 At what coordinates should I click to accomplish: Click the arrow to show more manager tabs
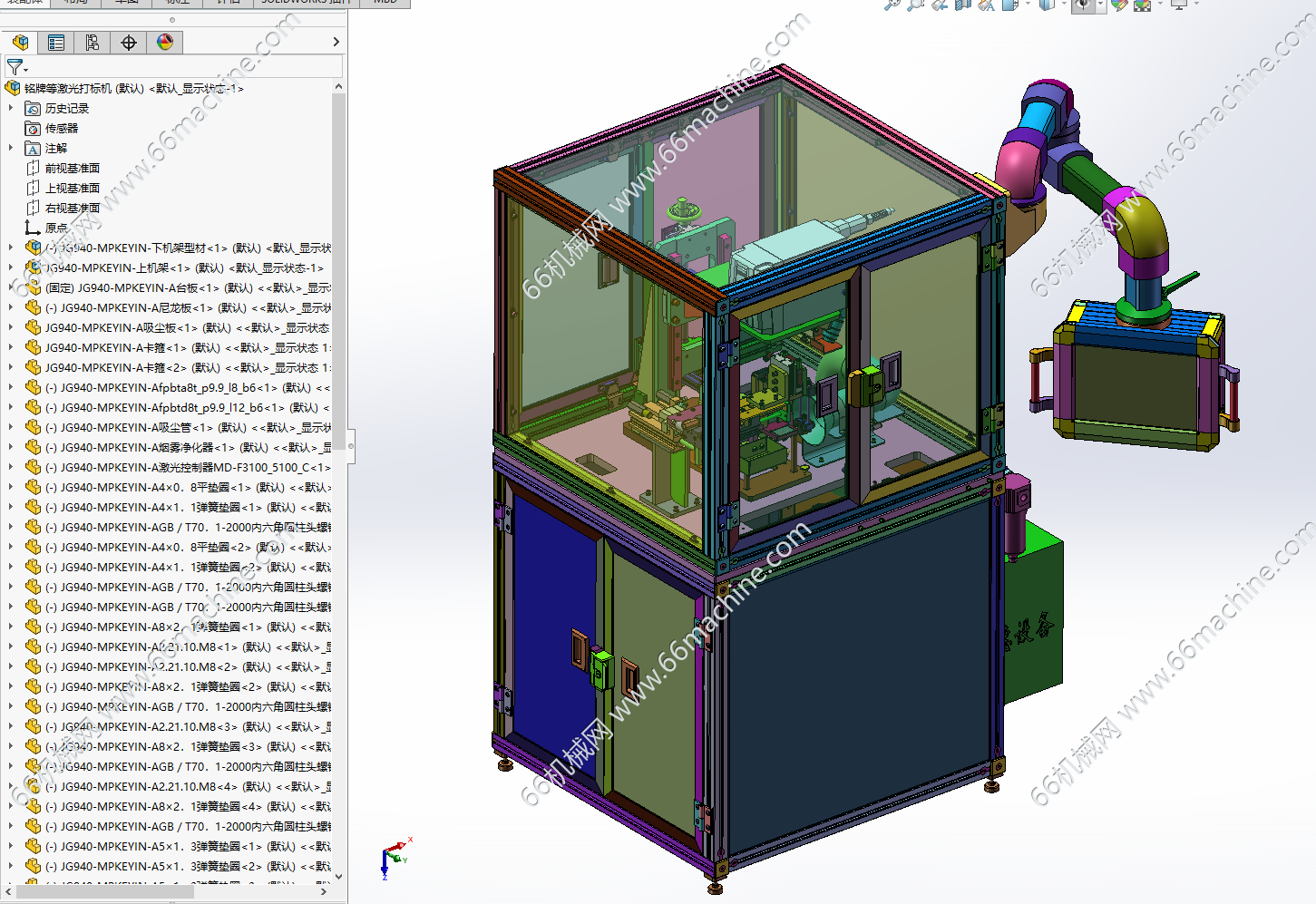point(336,42)
